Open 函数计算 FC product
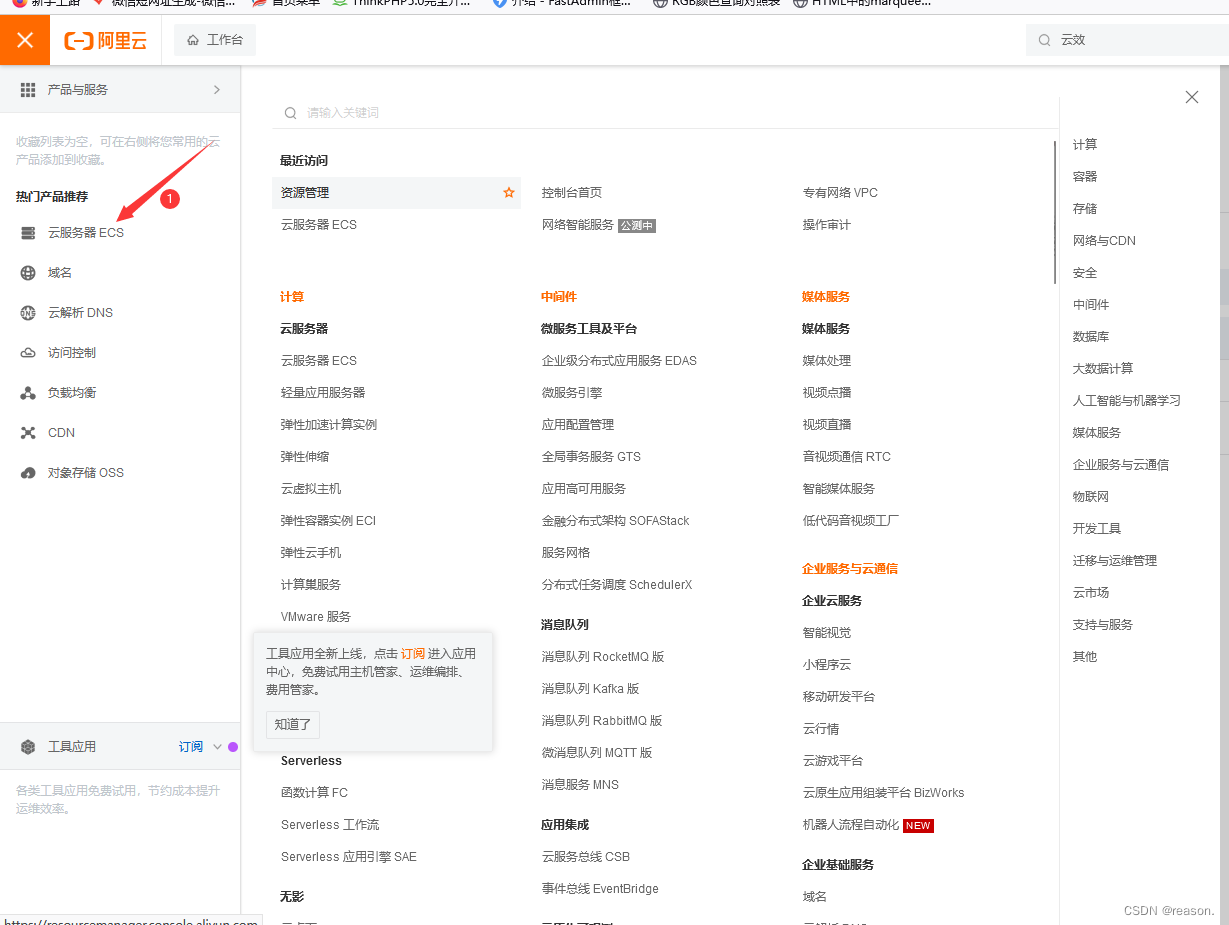The width and height of the screenshot is (1229, 925). click(x=314, y=793)
